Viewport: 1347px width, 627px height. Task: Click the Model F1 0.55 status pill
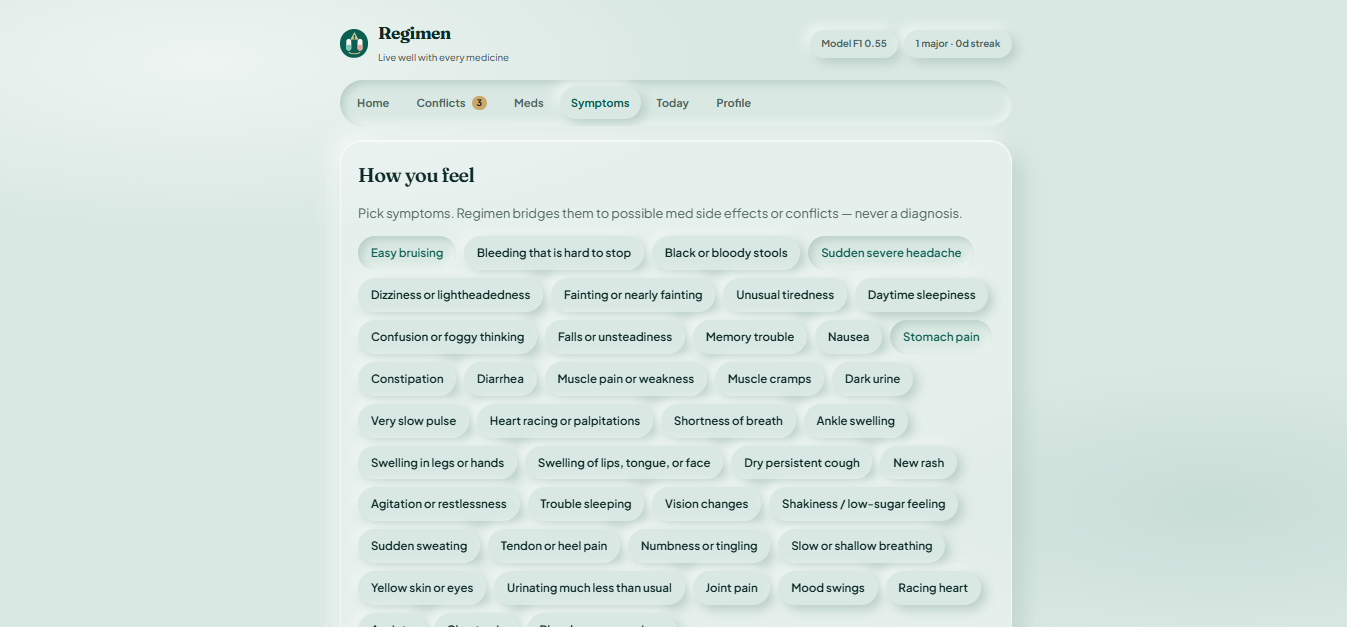(x=854, y=44)
